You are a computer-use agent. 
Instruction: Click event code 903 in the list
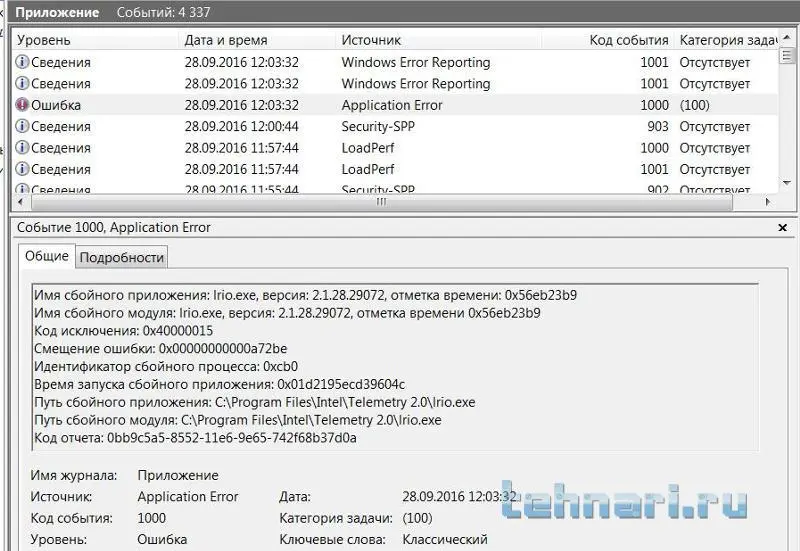point(658,127)
